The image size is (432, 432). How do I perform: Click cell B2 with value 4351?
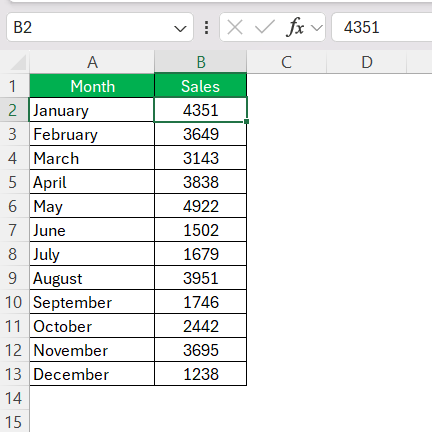coord(201,110)
